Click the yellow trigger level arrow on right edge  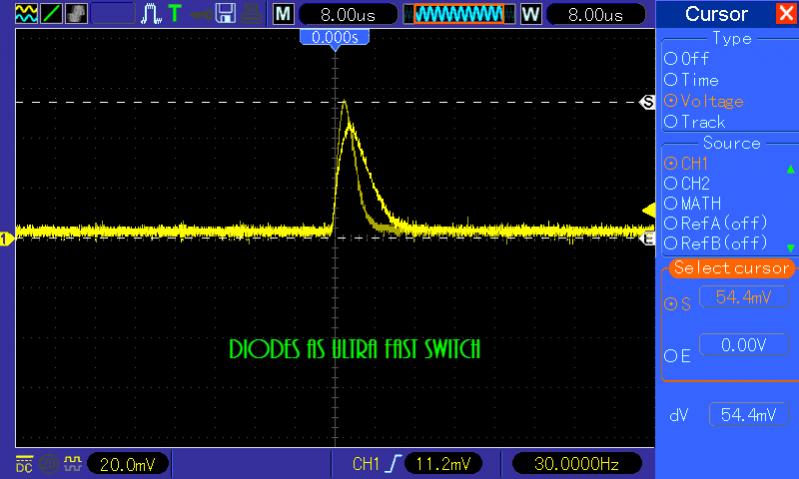coord(649,210)
